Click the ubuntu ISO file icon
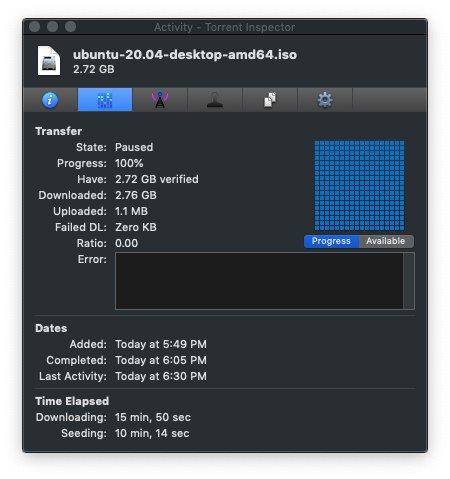 (x=49, y=61)
